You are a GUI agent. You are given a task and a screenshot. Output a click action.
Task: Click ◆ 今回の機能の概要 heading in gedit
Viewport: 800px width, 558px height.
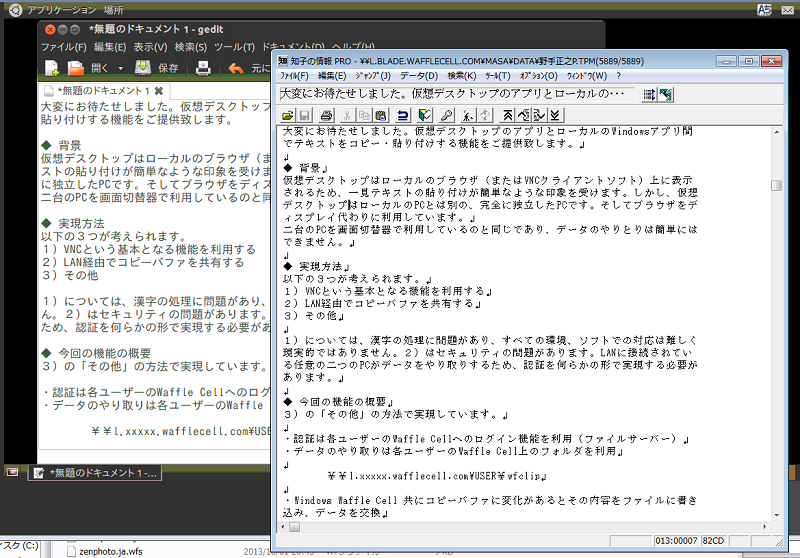coord(96,353)
